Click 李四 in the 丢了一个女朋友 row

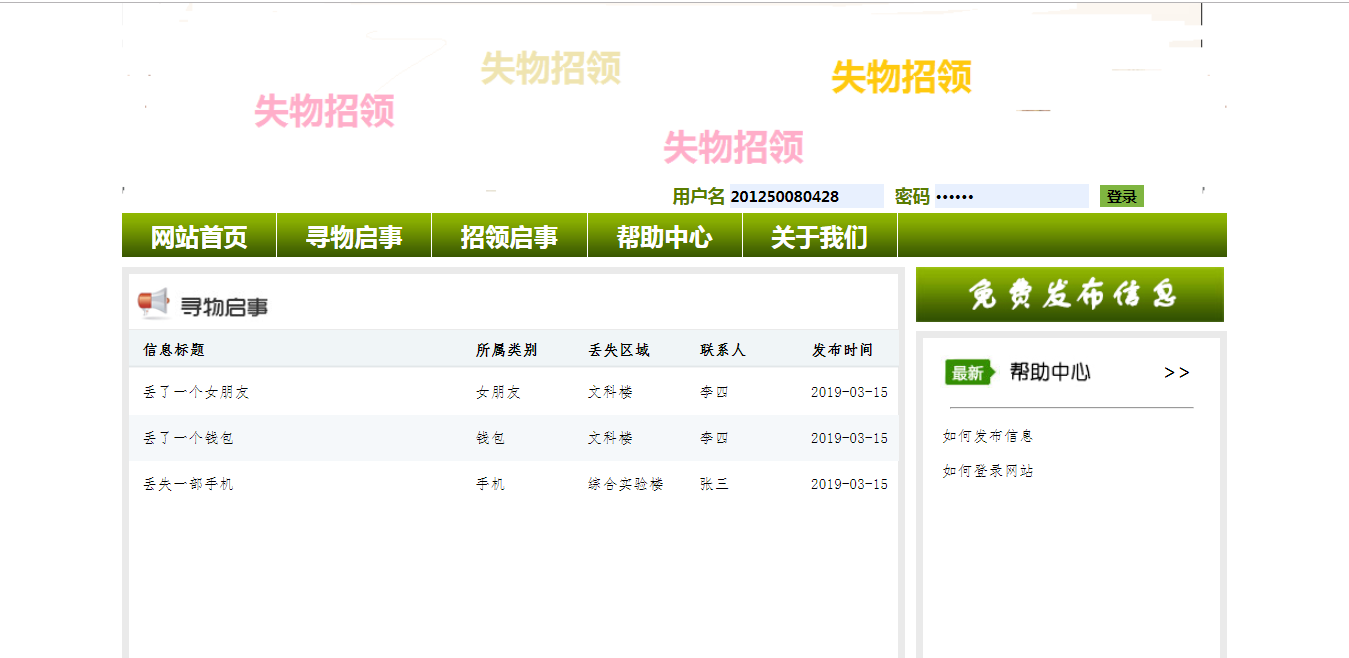(x=714, y=392)
